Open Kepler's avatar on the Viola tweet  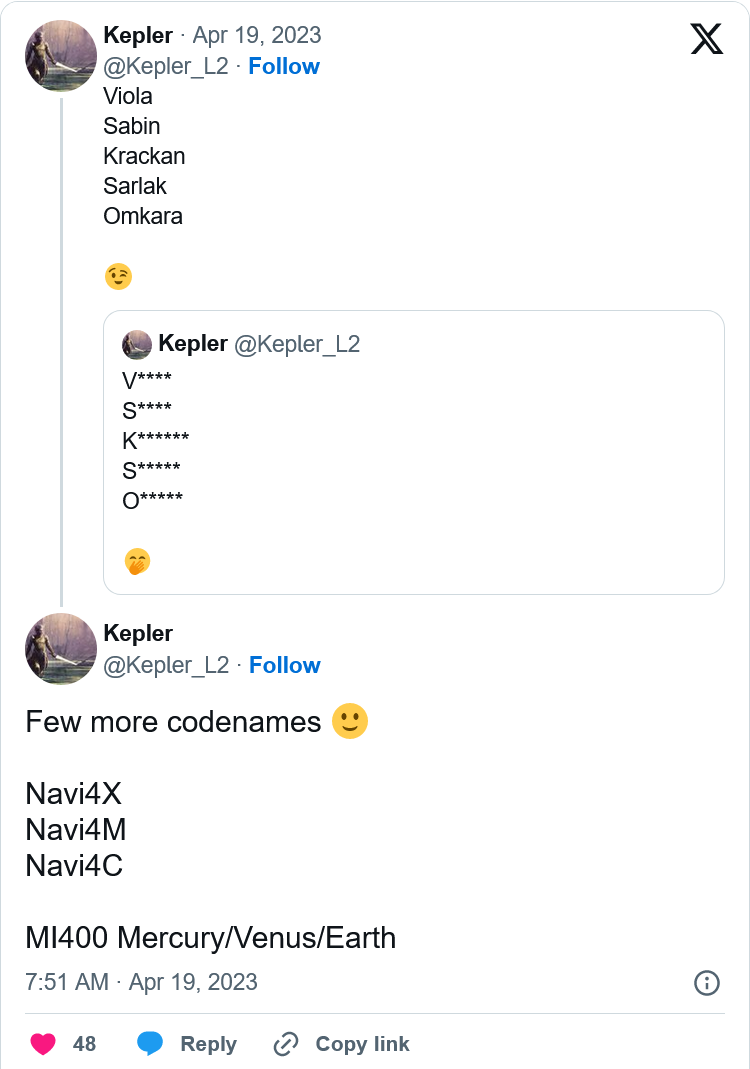point(61,56)
